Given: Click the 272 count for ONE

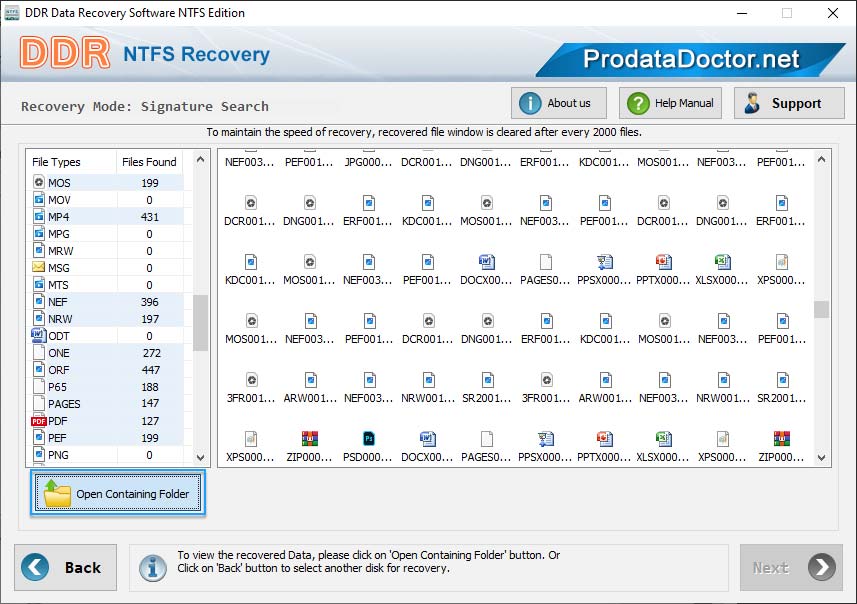Looking at the screenshot, I should (x=151, y=353).
